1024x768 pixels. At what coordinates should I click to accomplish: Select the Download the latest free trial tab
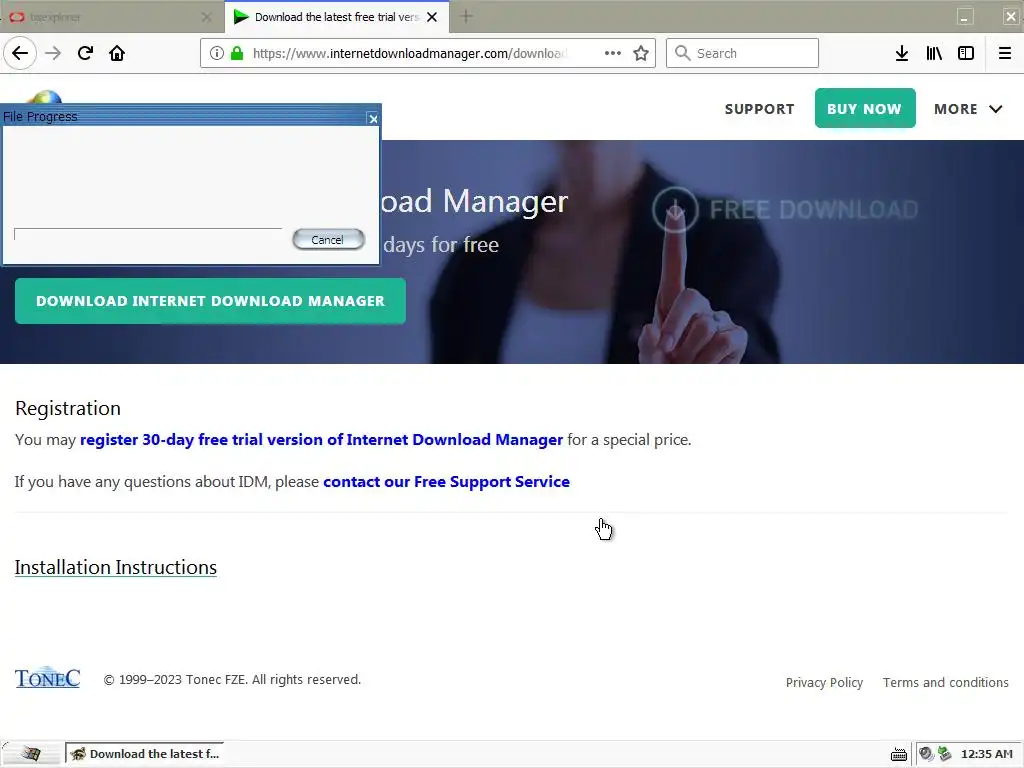336,17
